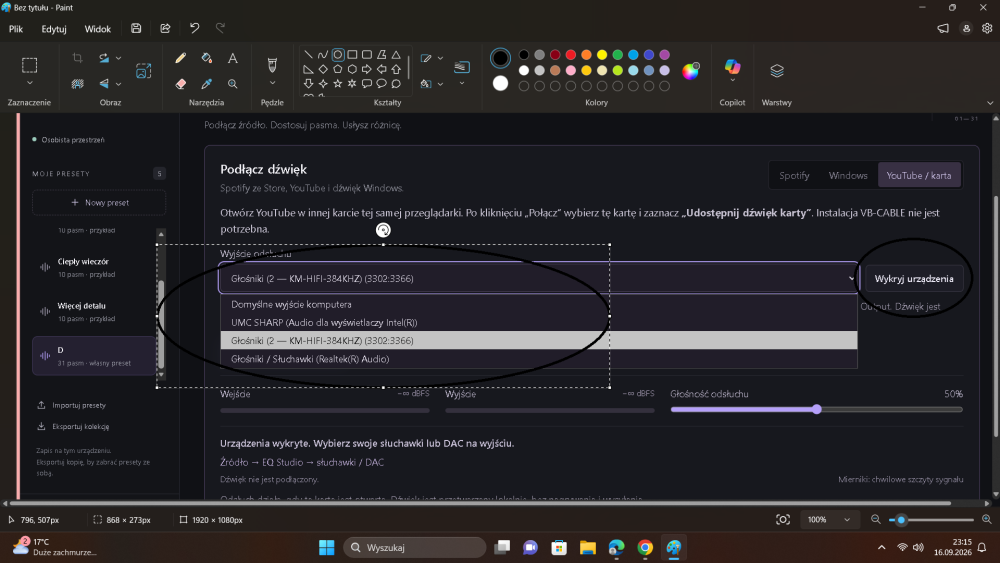
Task: Choose the five-point star shape
Action: coord(337,84)
